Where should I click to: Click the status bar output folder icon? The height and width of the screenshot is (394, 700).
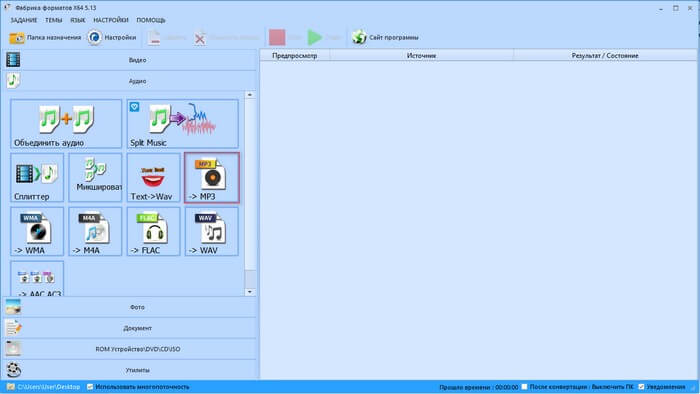pyautogui.click(x=11, y=386)
